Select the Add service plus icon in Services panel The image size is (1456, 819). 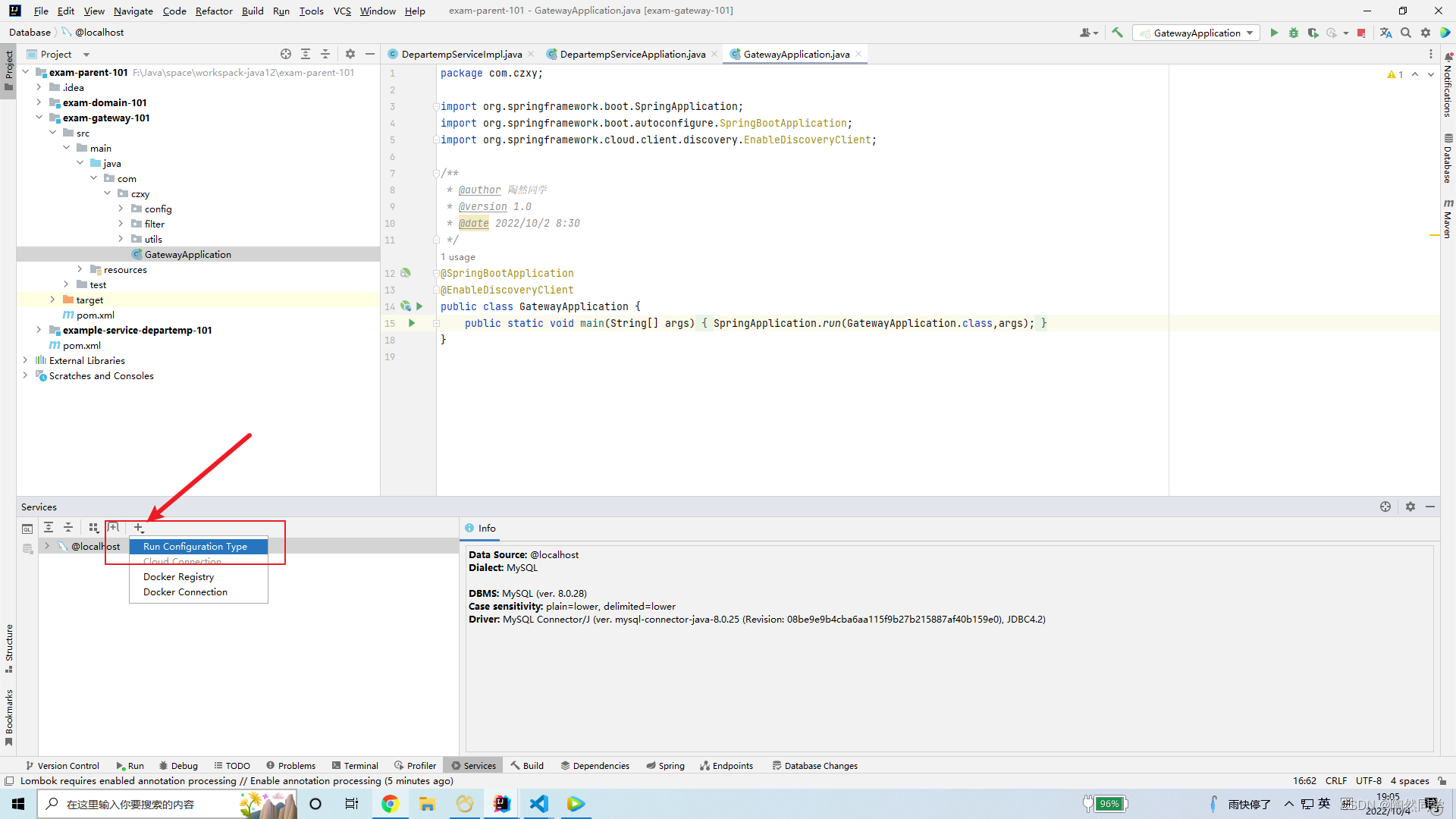click(x=138, y=527)
